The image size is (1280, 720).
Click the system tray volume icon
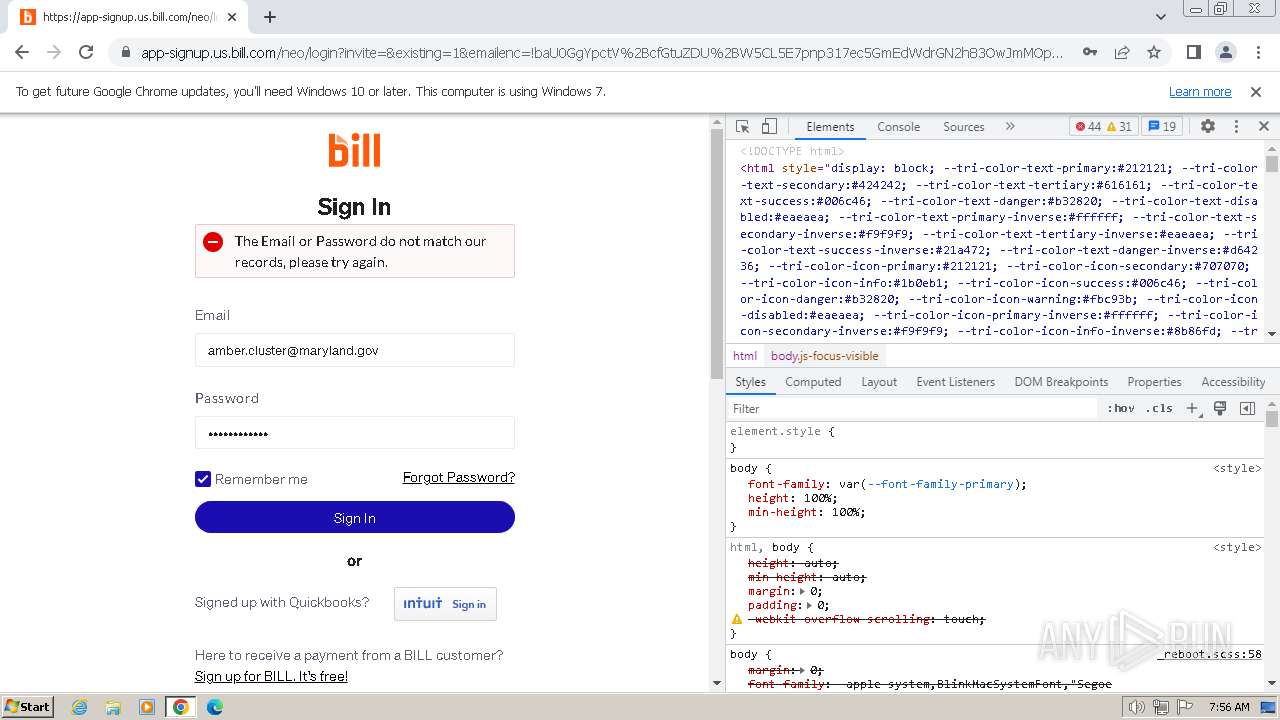pos(1137,707)
